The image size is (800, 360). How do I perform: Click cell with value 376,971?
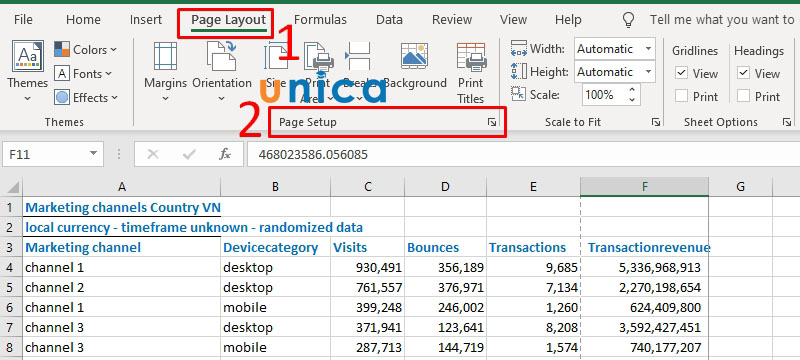tap(445, 287)
